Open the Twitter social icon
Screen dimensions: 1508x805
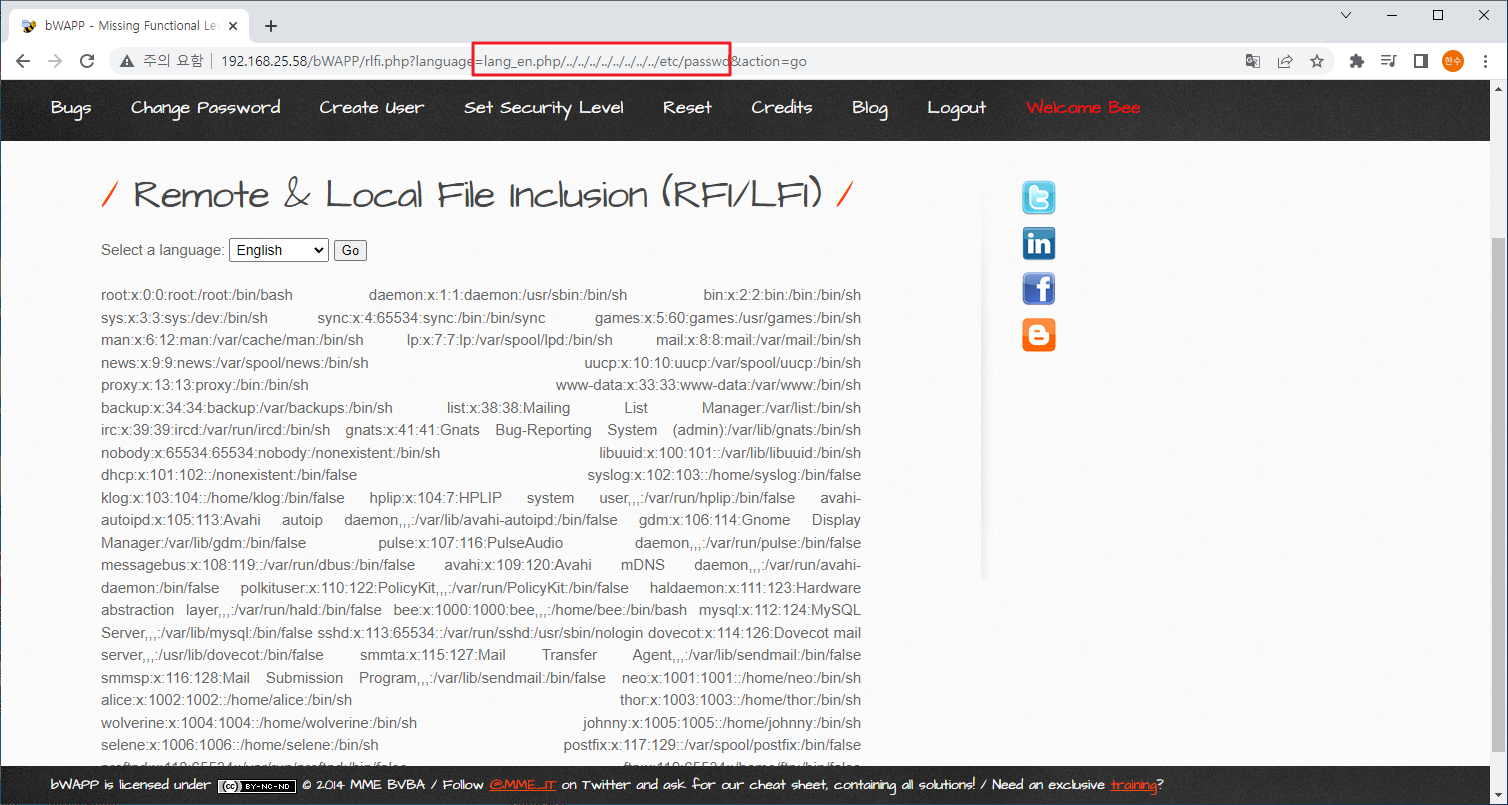(1039, 198)
